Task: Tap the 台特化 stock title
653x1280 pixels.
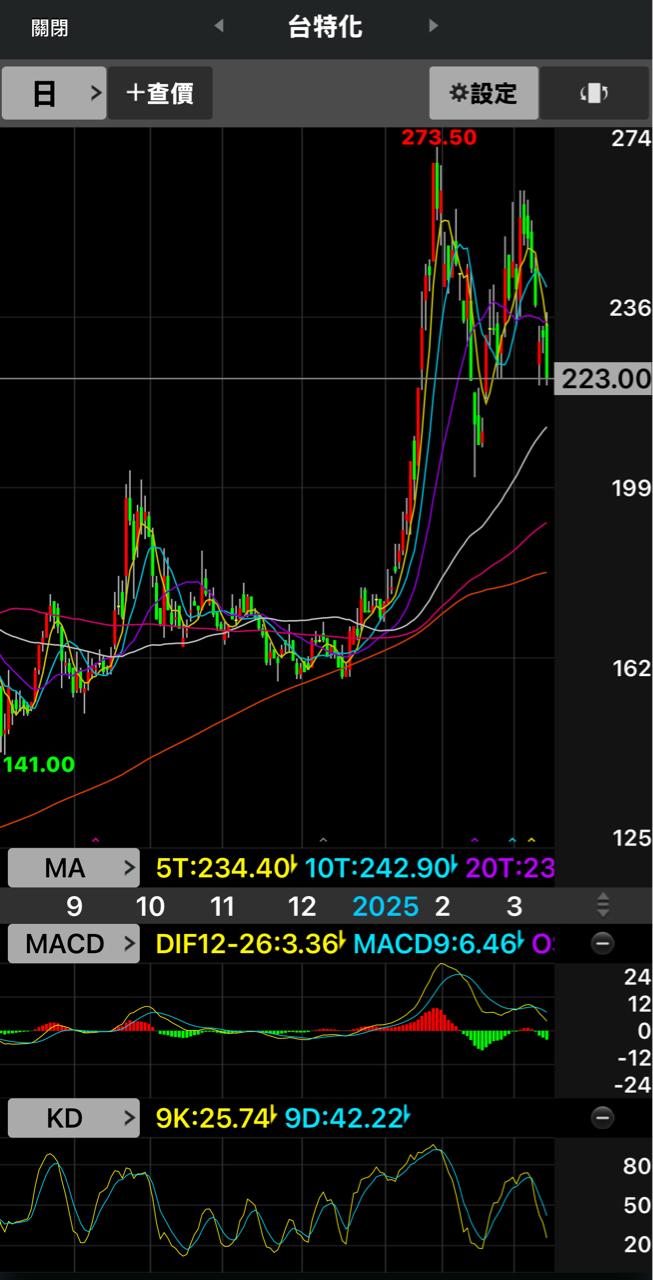Action: 325,27
